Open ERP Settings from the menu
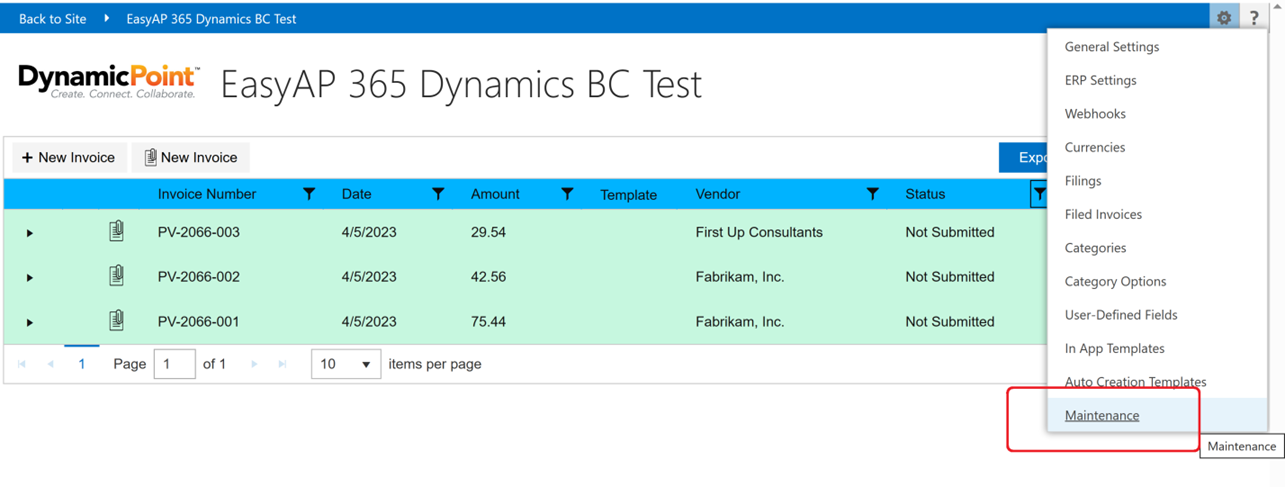The height and width of the screenshot is (487, 1285). [x=1100, y=80]
